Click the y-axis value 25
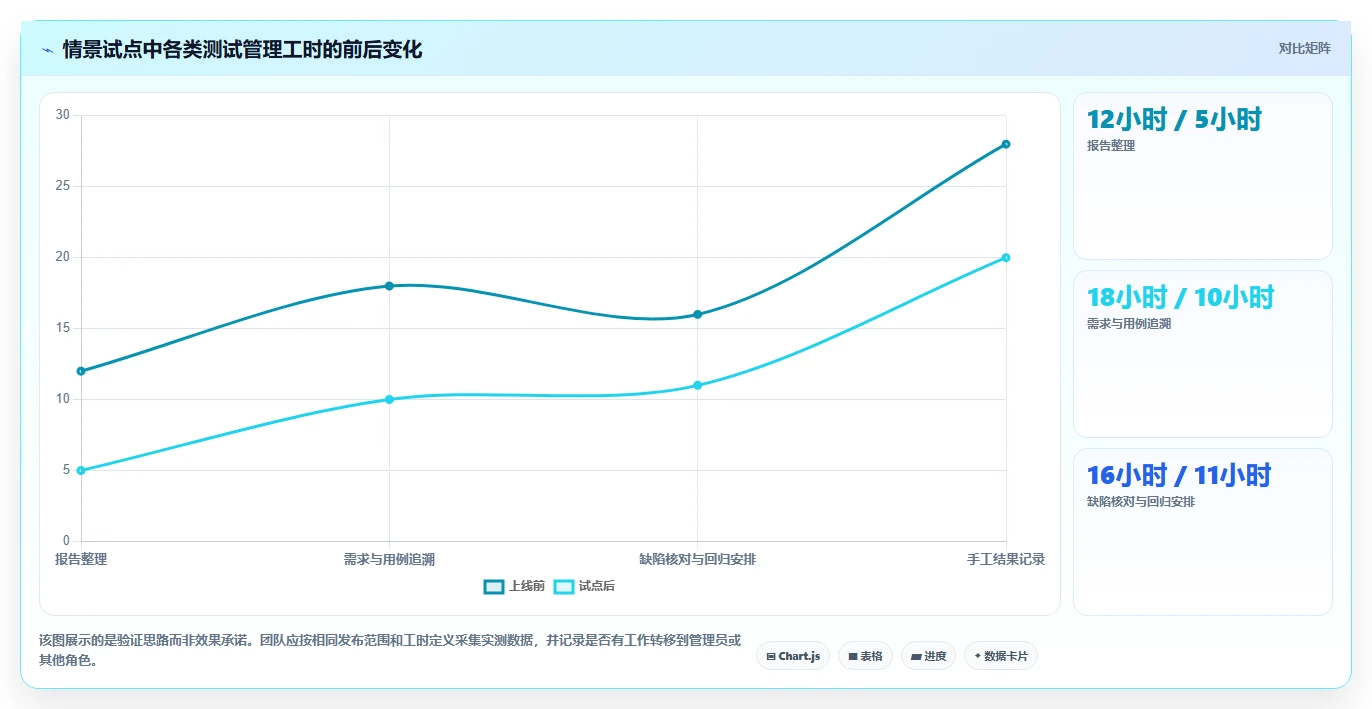The height and width of the screenshot is (709, 1372). [x=63, y=186]
